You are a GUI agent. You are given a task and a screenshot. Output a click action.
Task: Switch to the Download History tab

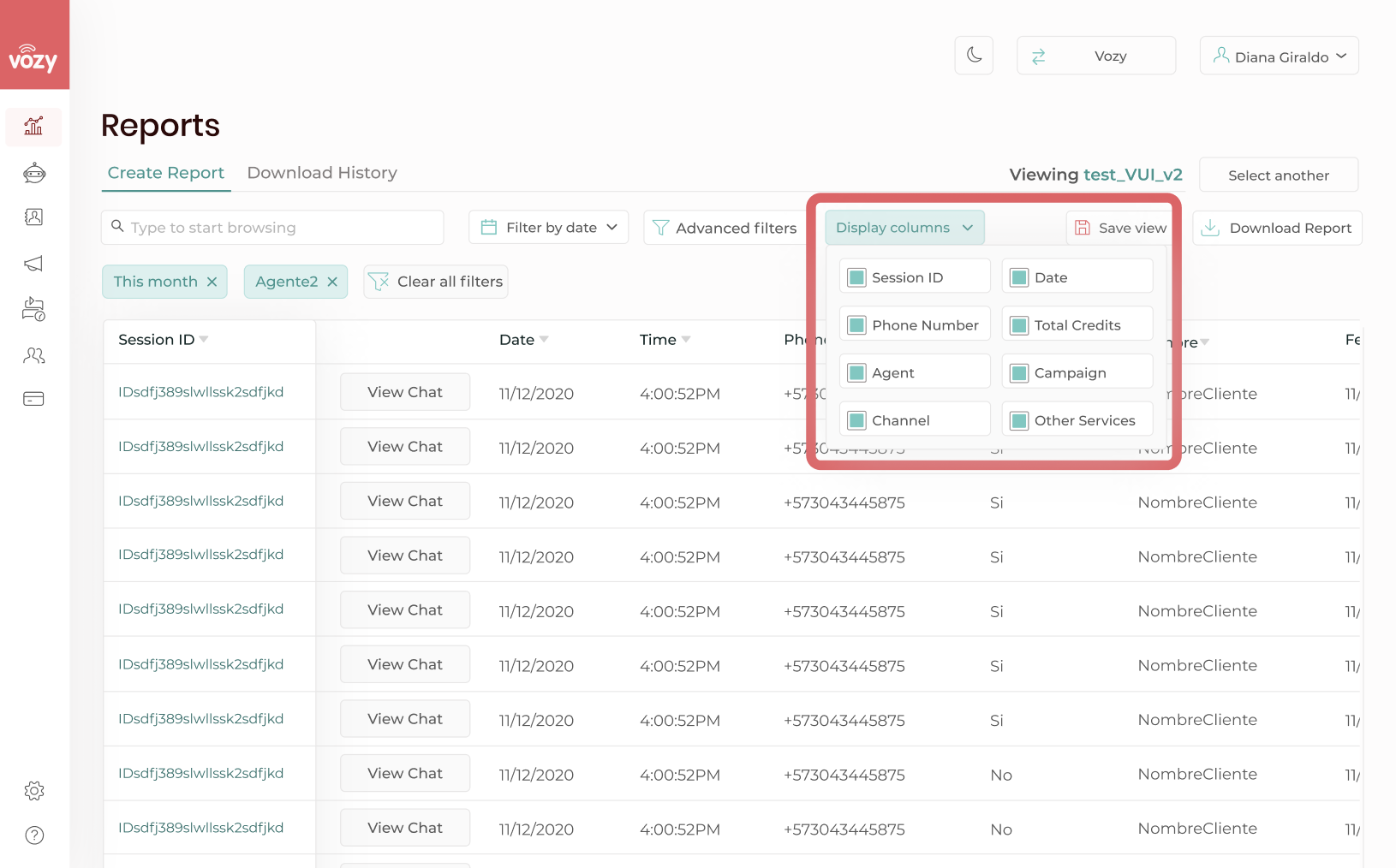322,173
